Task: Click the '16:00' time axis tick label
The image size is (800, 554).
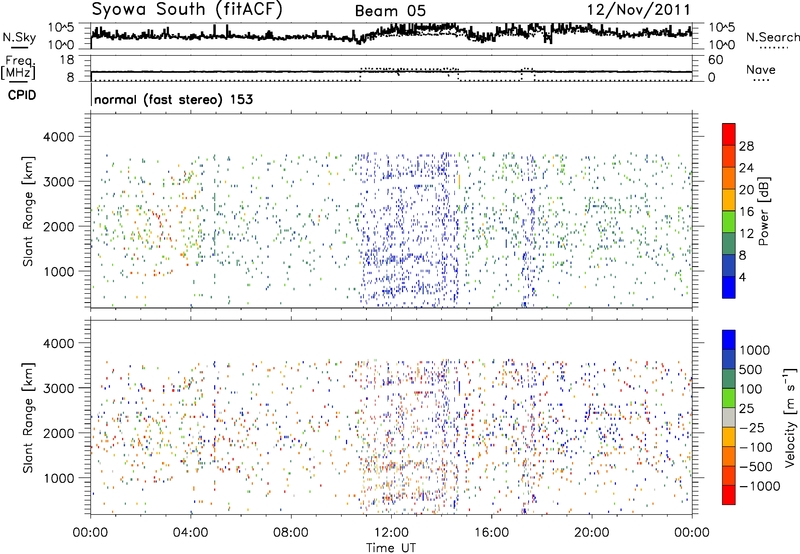Action: pos(491,533)
